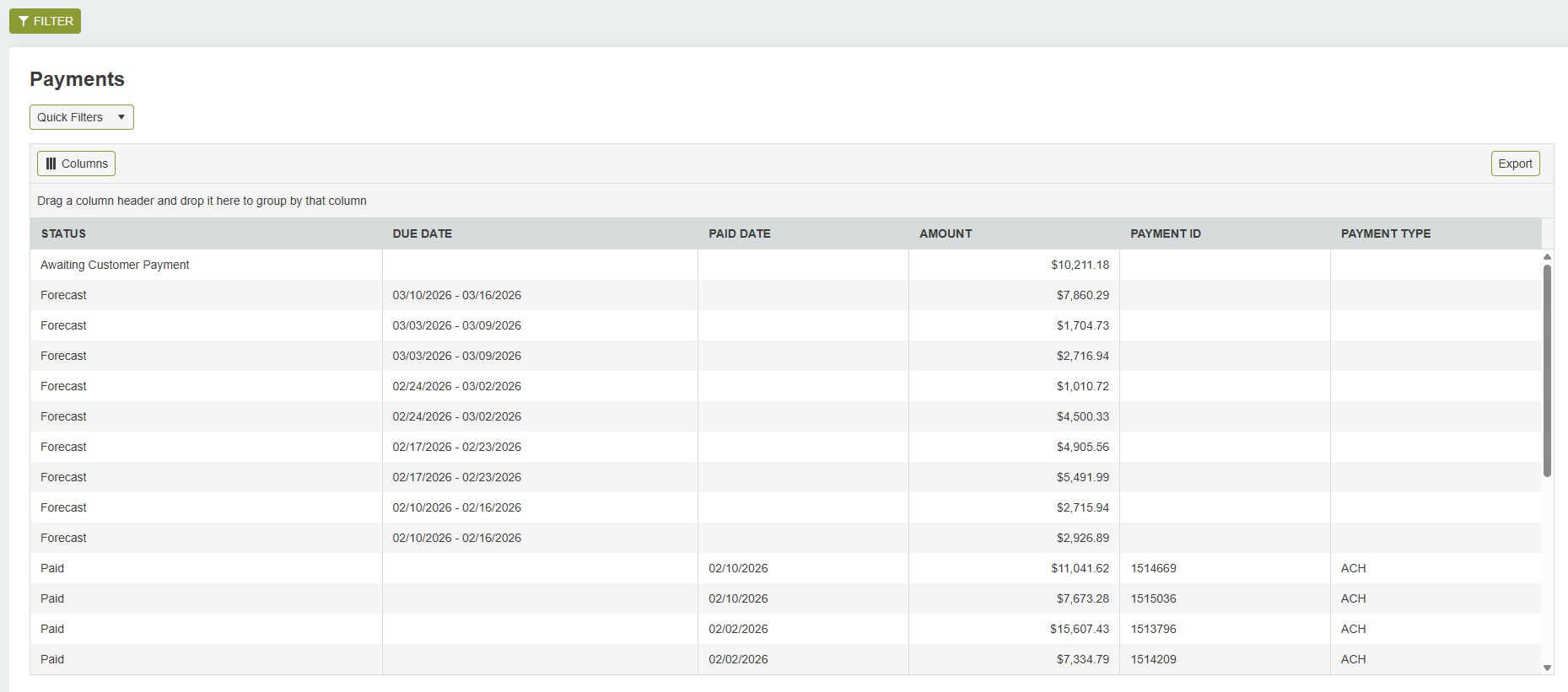Click due date in the $1,704.73 row
Viewport: 1568px width, 692px height.
tap(456, 325)
